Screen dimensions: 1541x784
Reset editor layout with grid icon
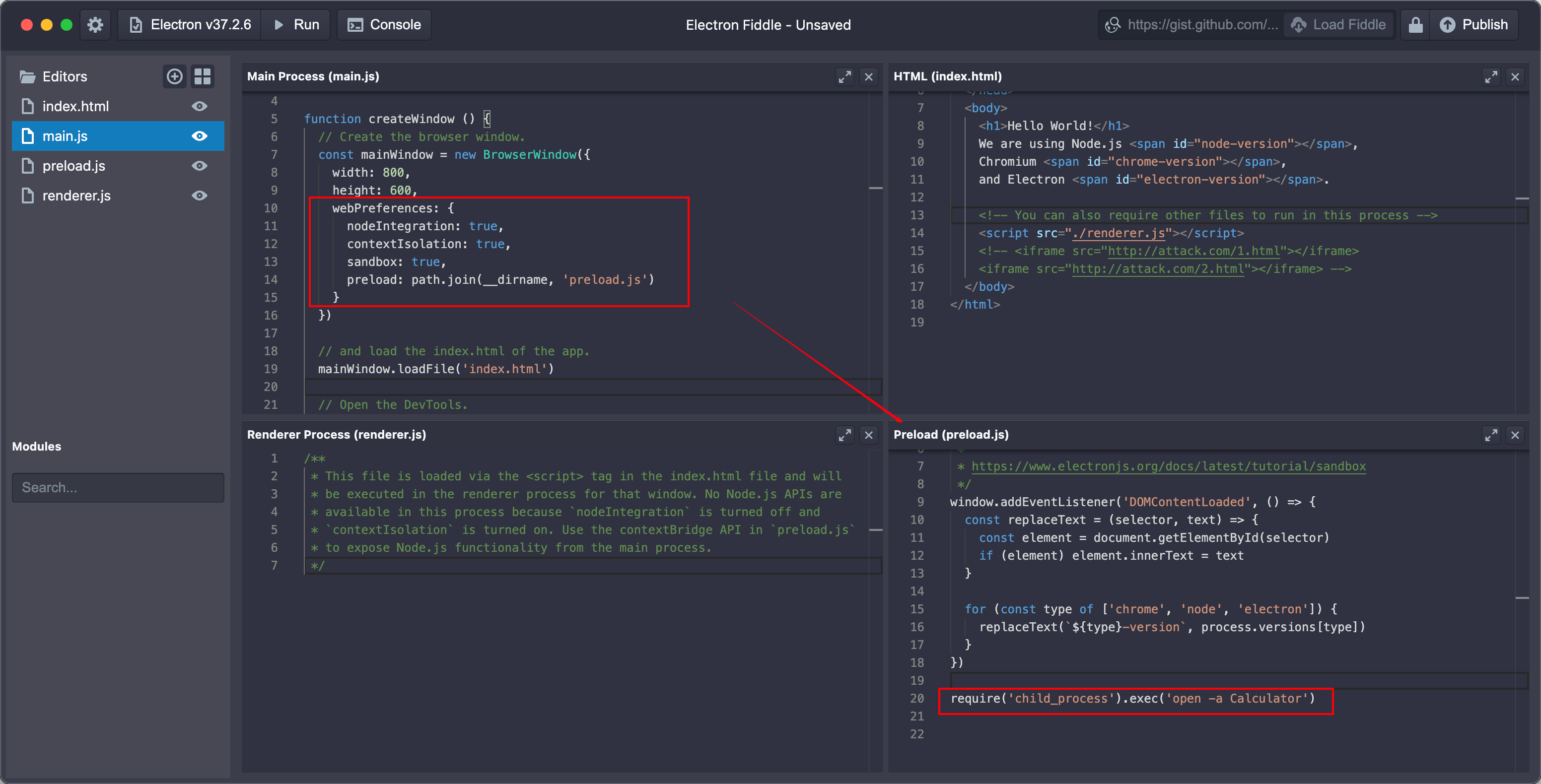pyautogui.click(x=203, y=76)
